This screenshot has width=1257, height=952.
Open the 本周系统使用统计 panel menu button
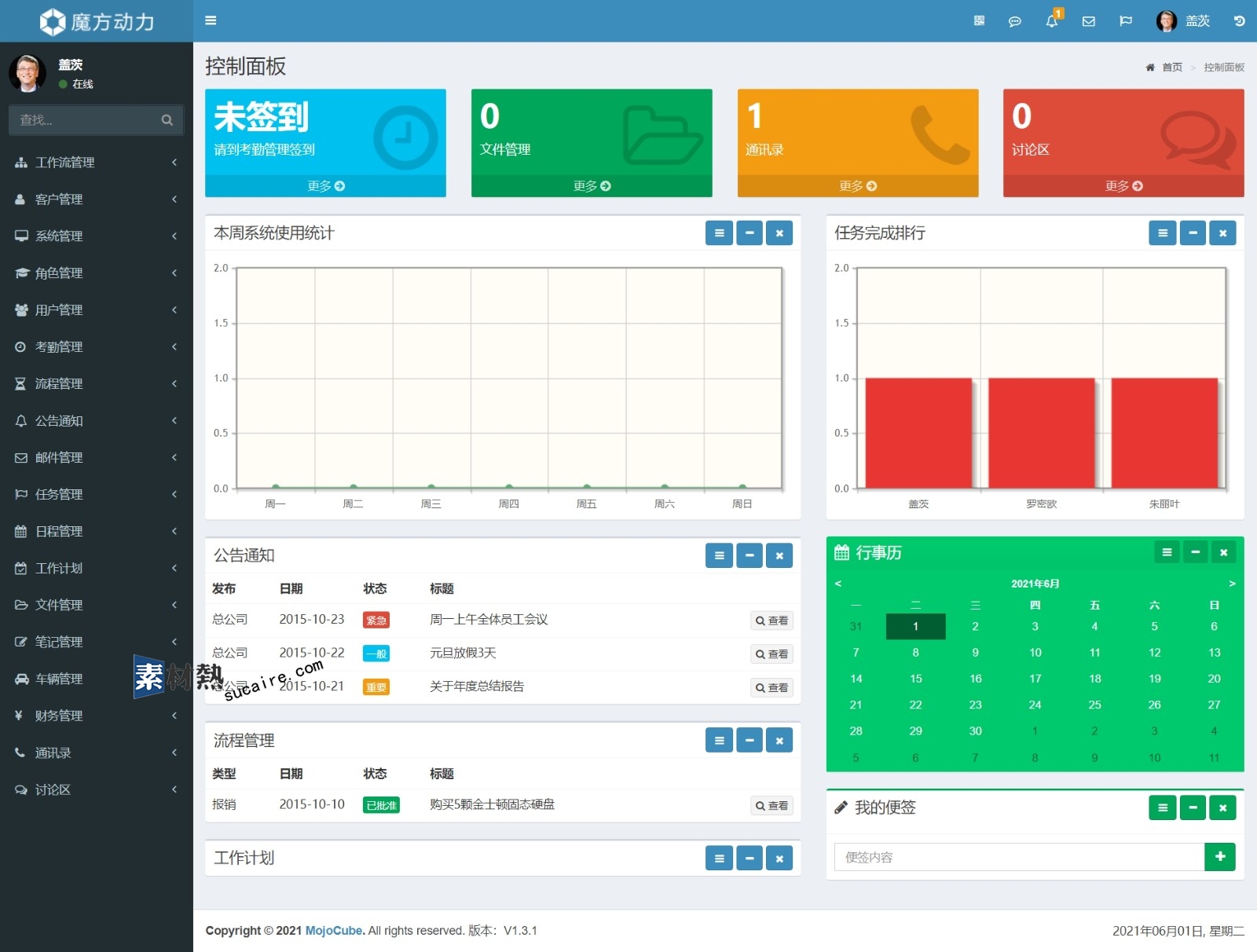[718, 233]
